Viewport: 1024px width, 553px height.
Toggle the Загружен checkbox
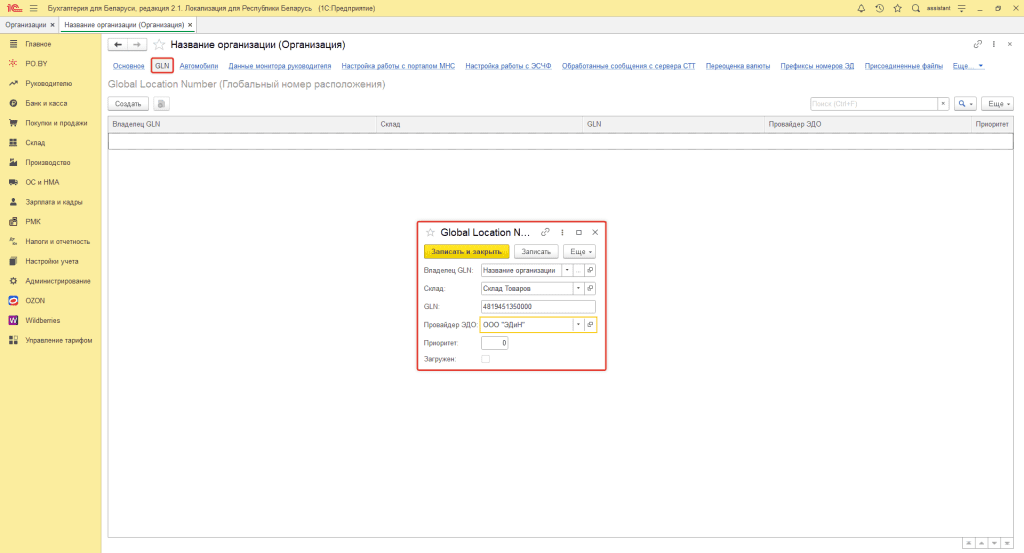pyautogui.click(x=486, y=358)
